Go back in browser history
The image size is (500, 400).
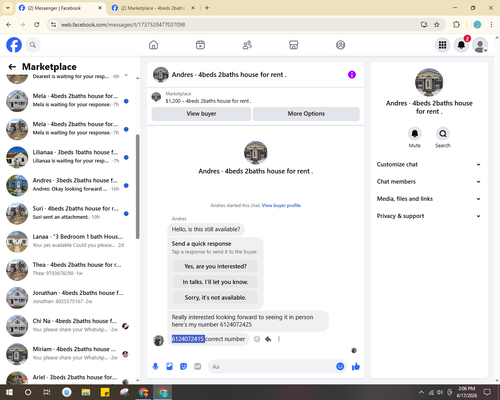[x=9, y=25]
